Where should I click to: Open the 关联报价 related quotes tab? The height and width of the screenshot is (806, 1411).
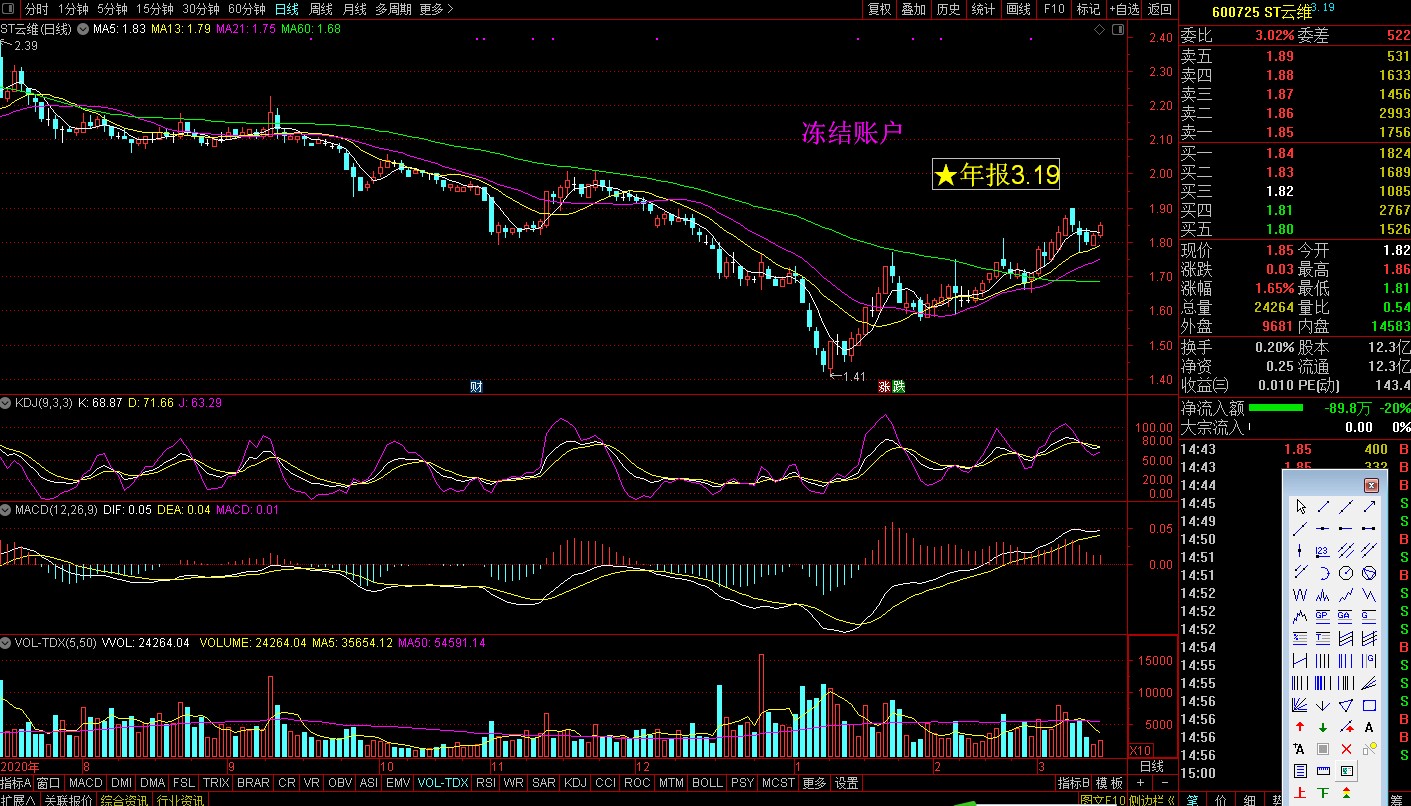67,800
